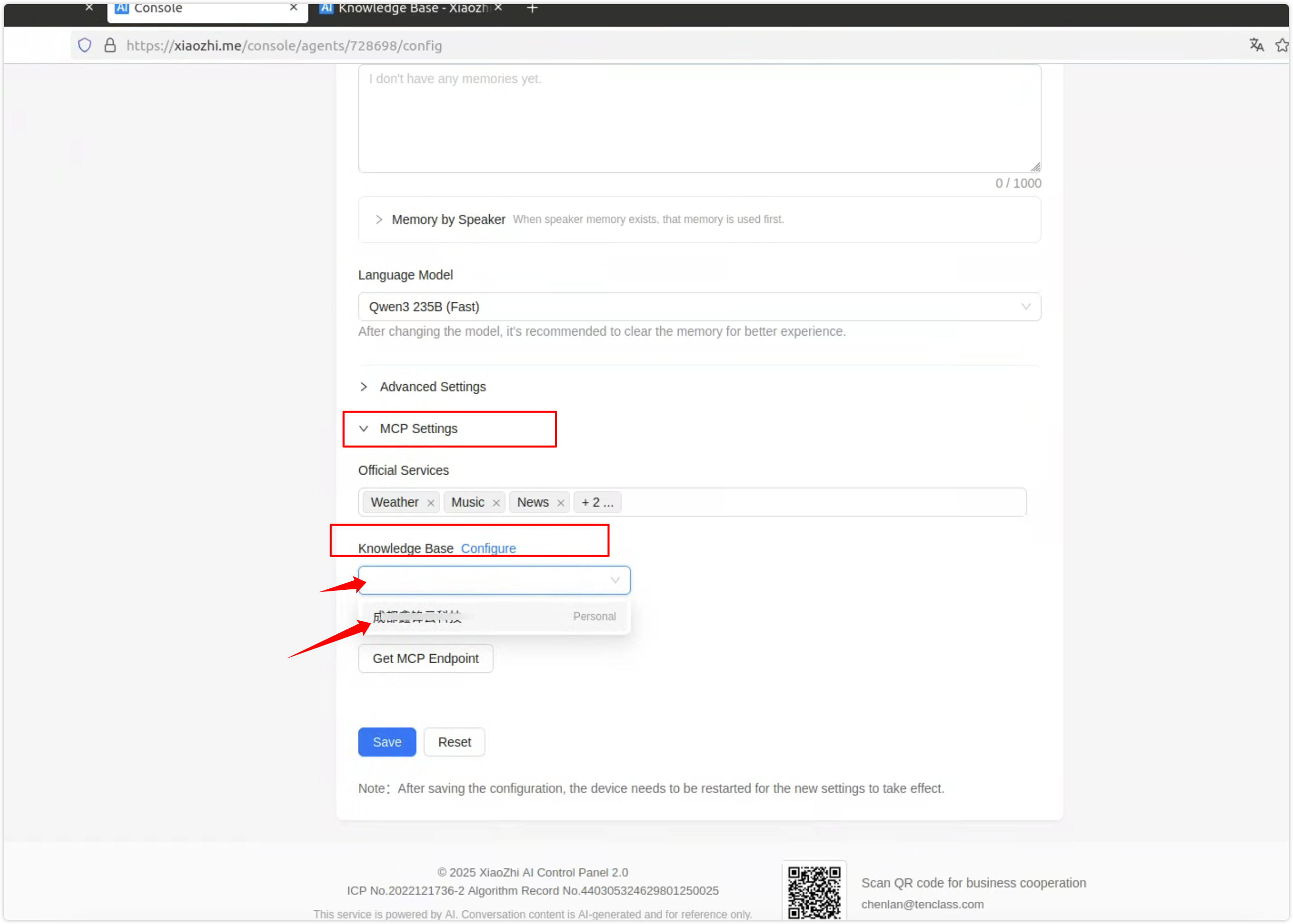Click the 'Official Services' label

coord(403,471)
